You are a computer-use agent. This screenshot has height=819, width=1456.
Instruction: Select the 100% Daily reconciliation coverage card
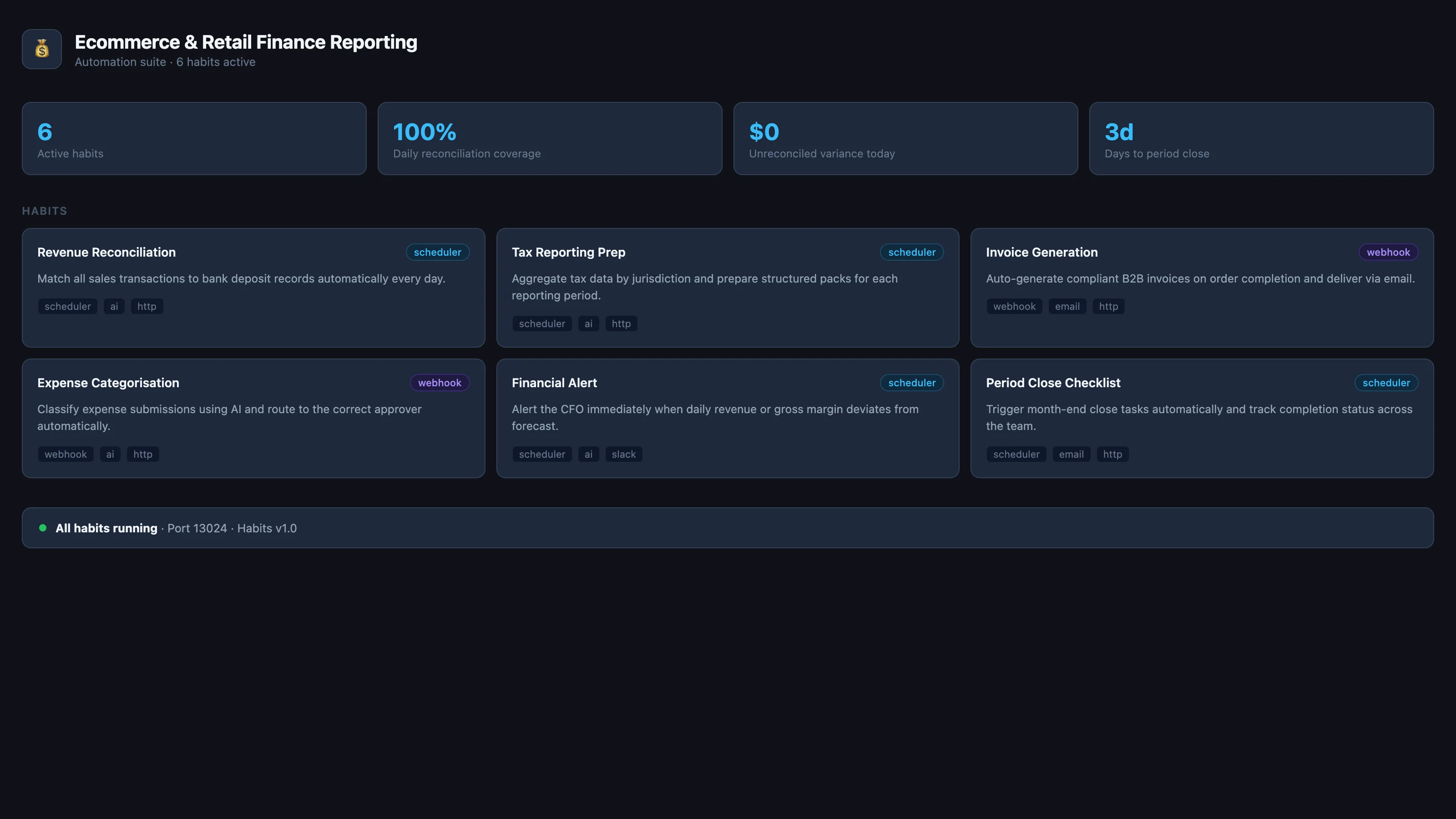pos(549,138)
